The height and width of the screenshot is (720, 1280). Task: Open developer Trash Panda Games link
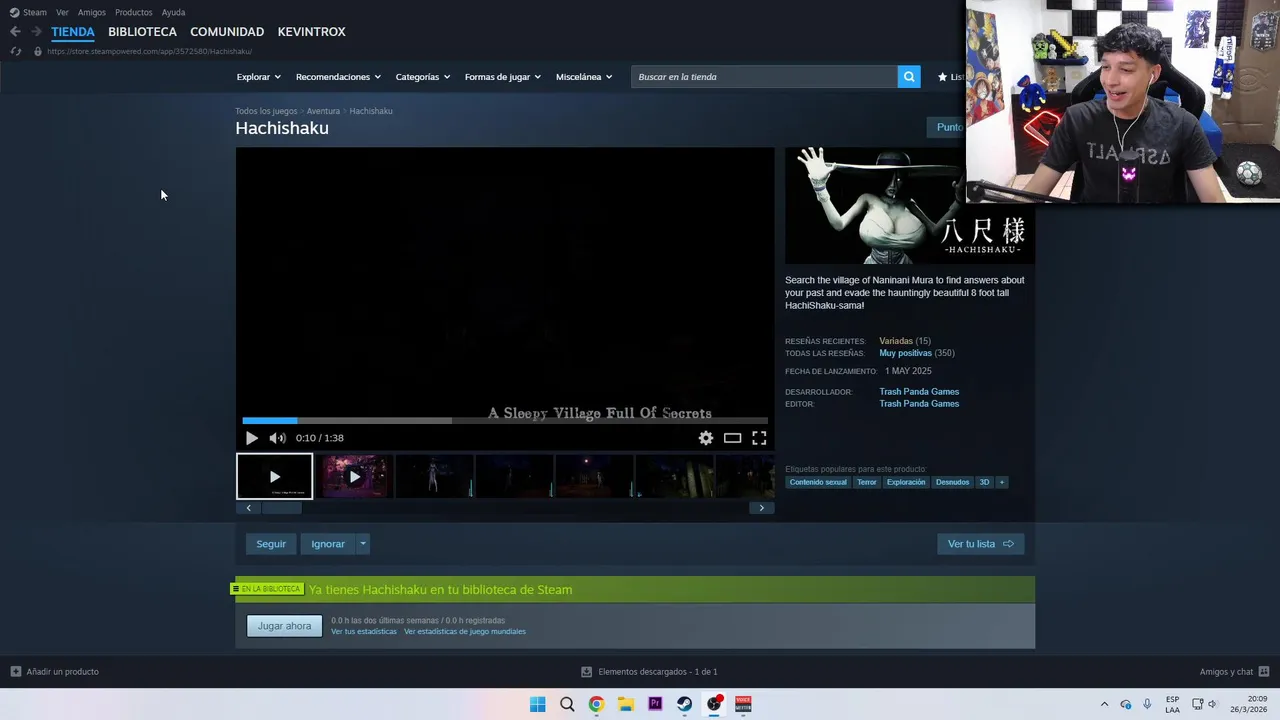click(919, 392)
